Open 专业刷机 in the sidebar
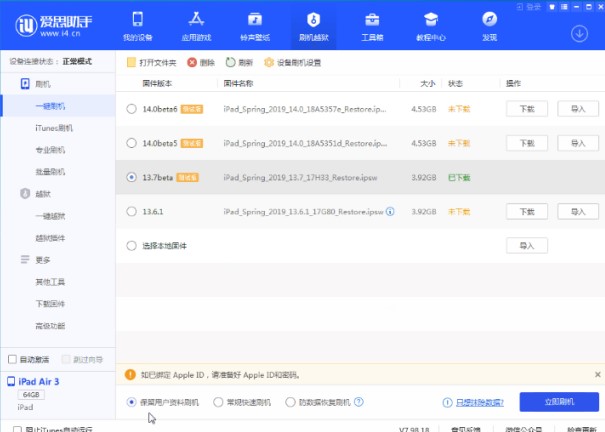Screen dimensions: 605x432 (x=50, y=150)
